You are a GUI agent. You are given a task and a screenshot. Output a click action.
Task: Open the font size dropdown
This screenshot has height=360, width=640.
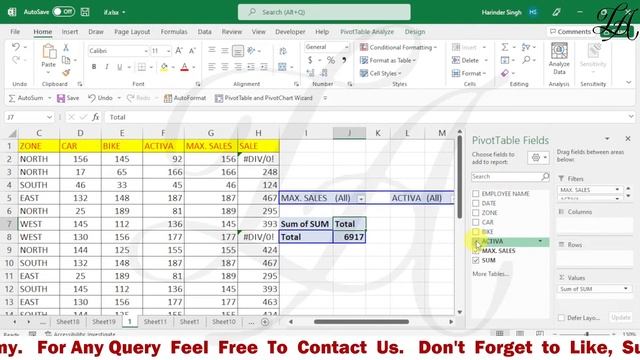(168, 51)
